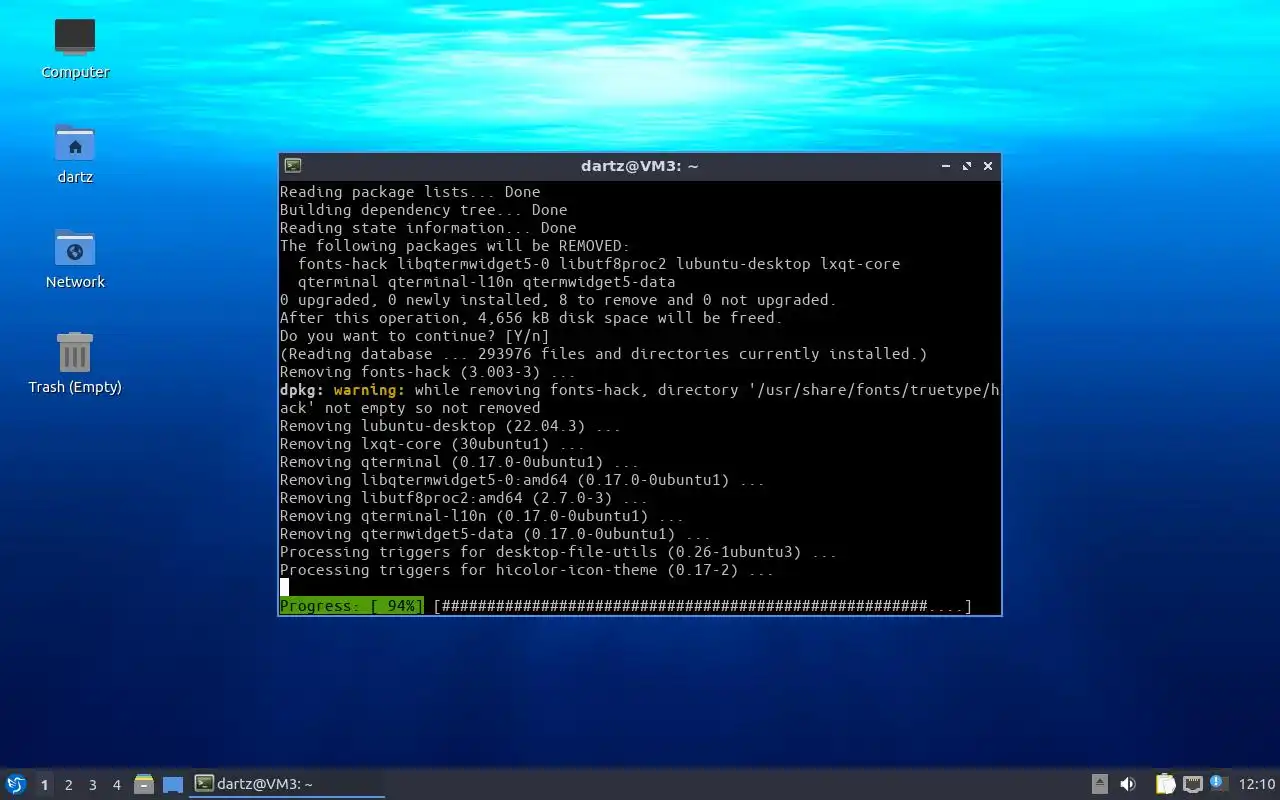Click 'Building dependency tree... Done' line
1280x800 pixels.
[423, 210]
